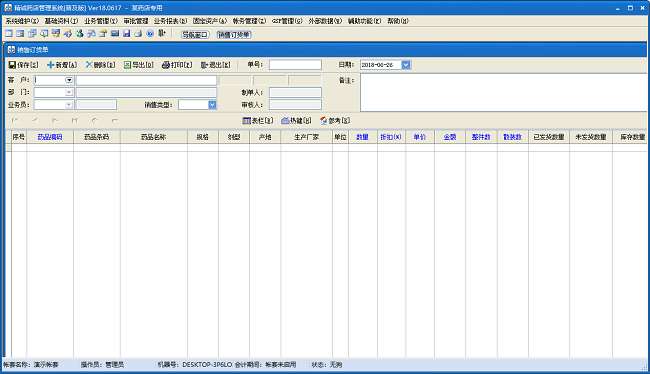Click status bar text 操作员: 管理员
Screen dimensions: 650x374
[102, 365]
